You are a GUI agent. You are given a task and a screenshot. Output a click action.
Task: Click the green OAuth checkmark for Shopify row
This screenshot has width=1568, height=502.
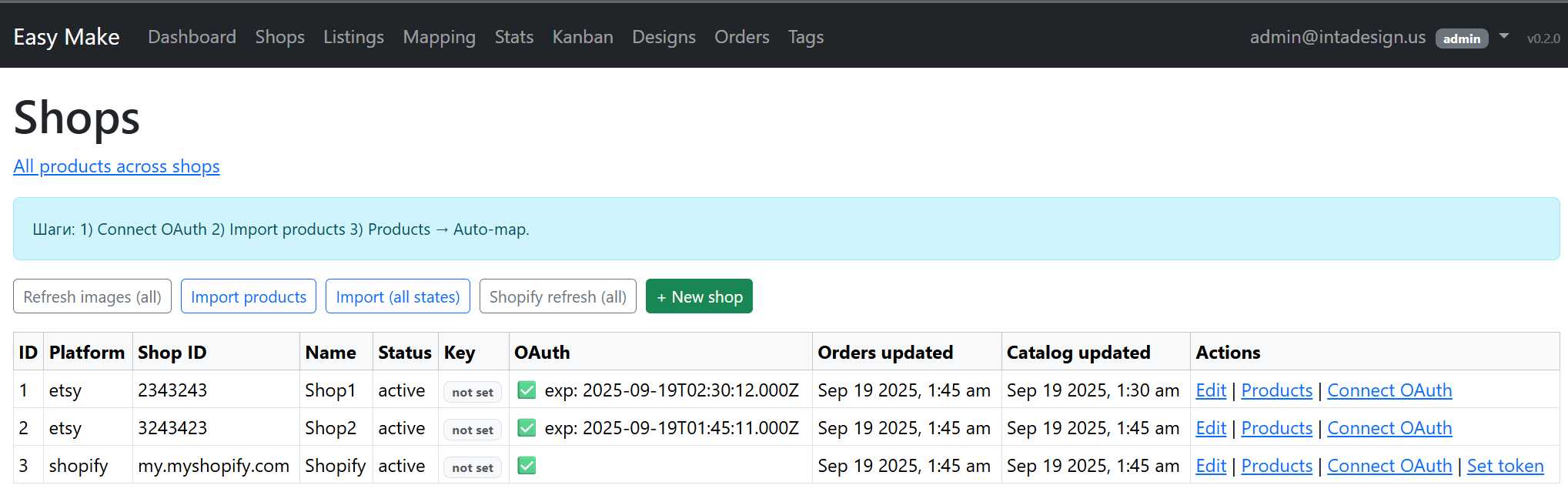(527, 466)
